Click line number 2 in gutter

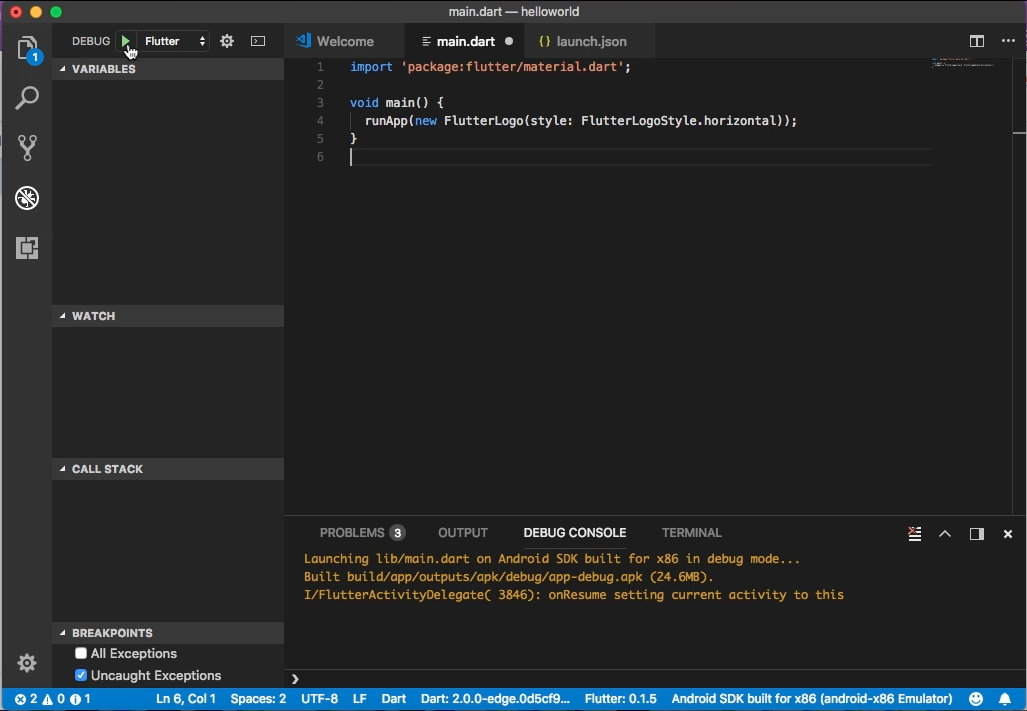[320, 84]
